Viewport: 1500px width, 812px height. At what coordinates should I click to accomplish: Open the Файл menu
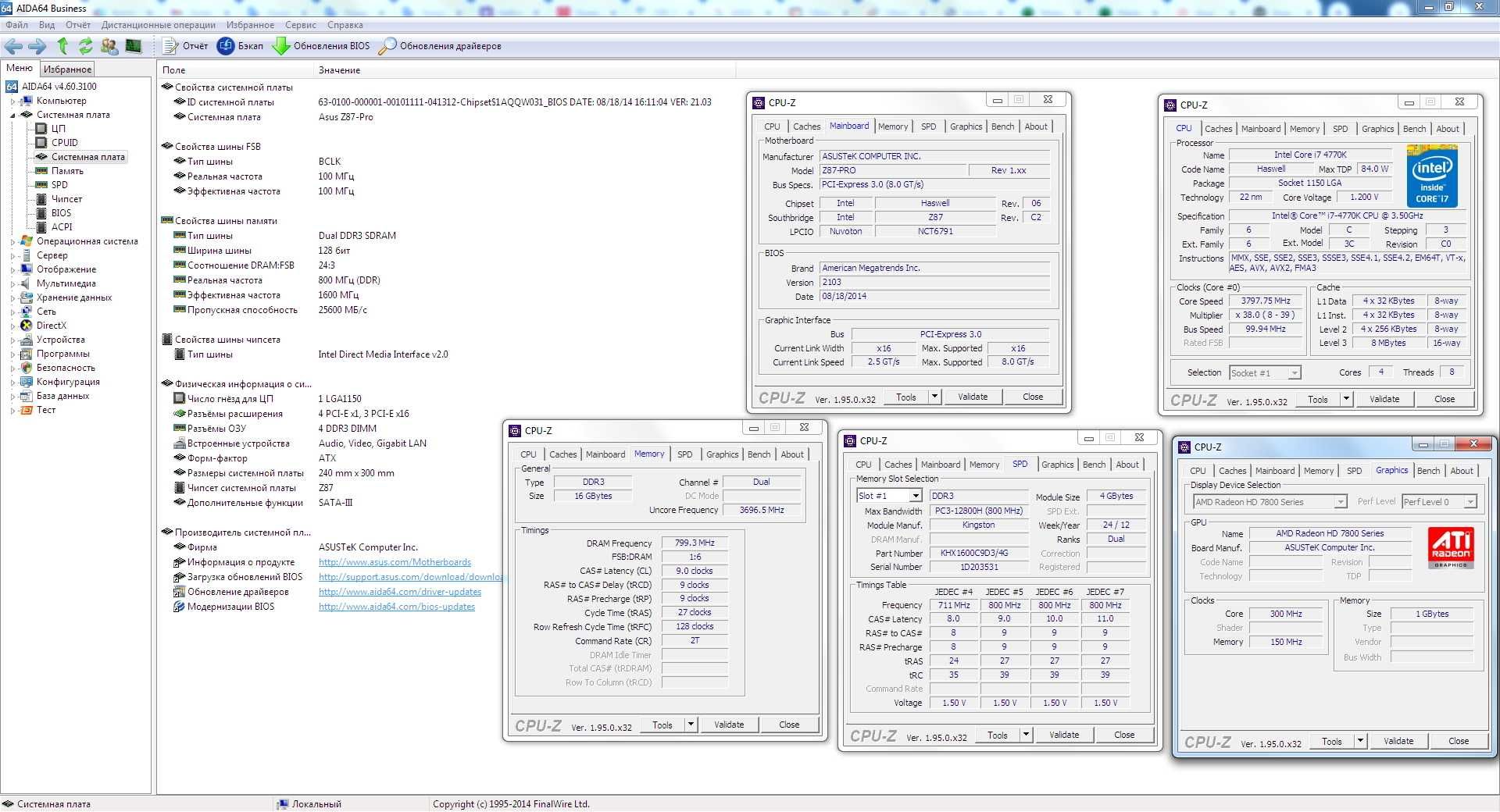point(16,25)
